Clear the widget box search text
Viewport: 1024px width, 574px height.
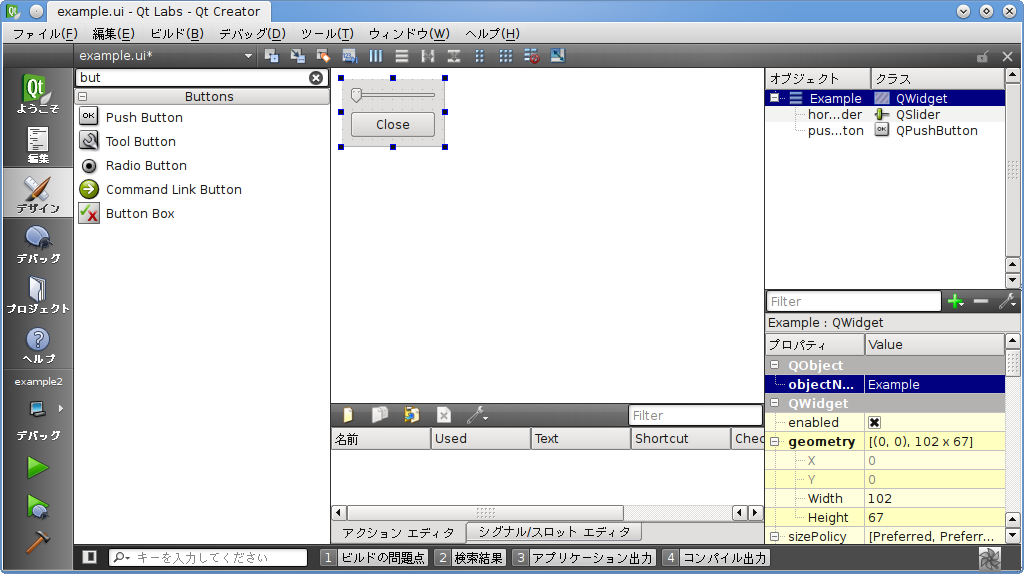[316, 77]
